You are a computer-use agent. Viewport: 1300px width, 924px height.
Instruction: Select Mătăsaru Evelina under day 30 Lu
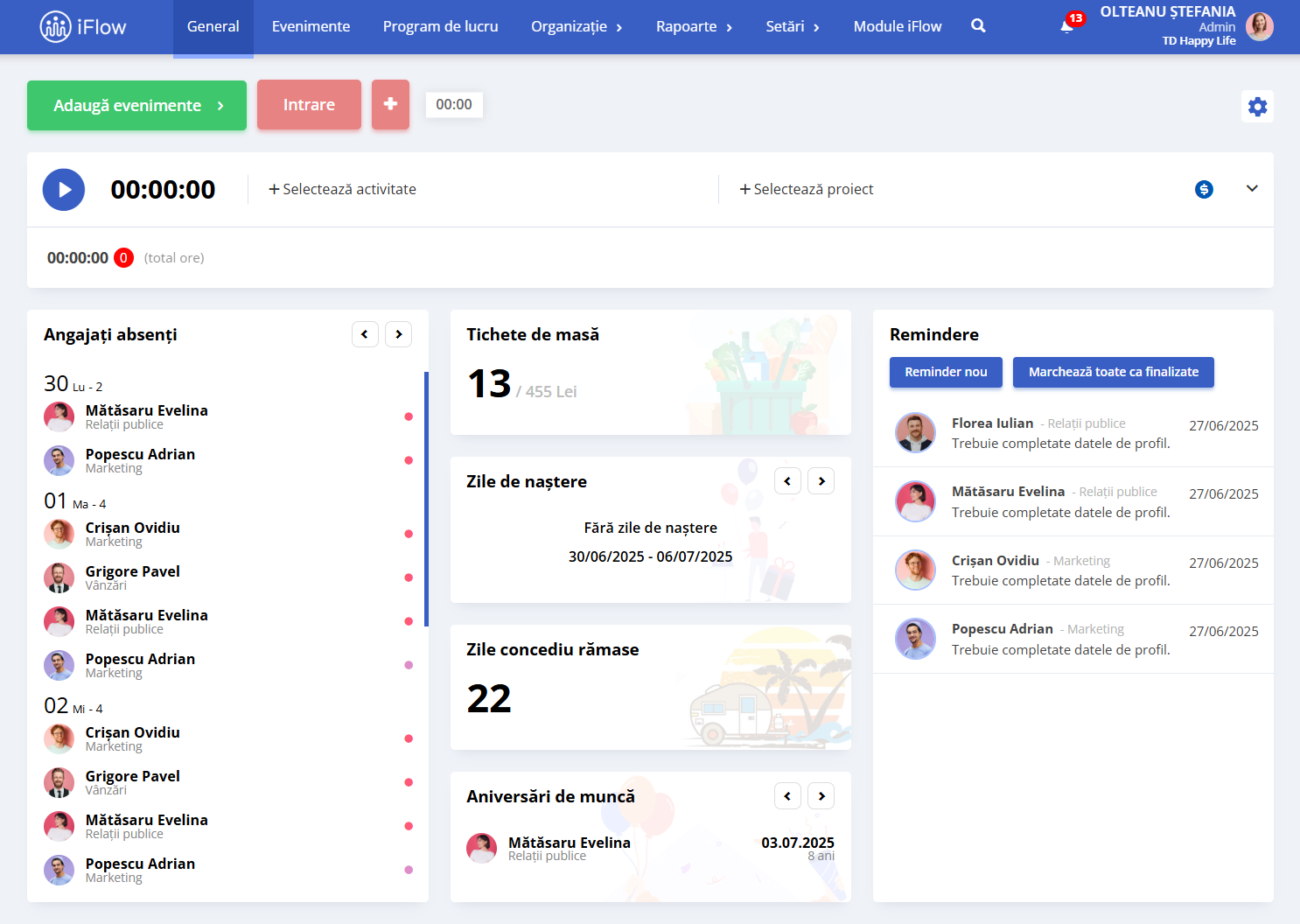point(227,416)
